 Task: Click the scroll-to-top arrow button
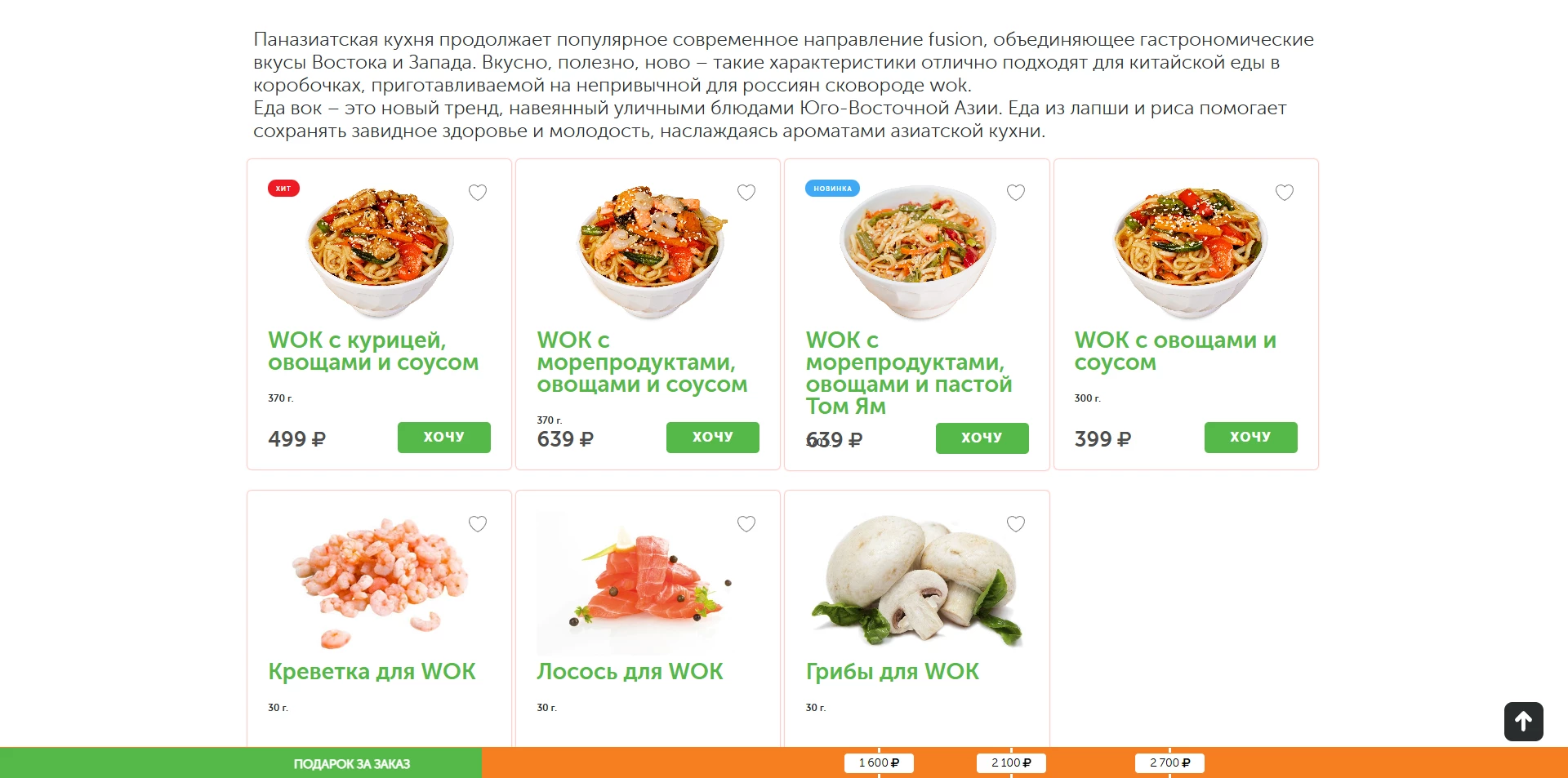click(1524, 722)
